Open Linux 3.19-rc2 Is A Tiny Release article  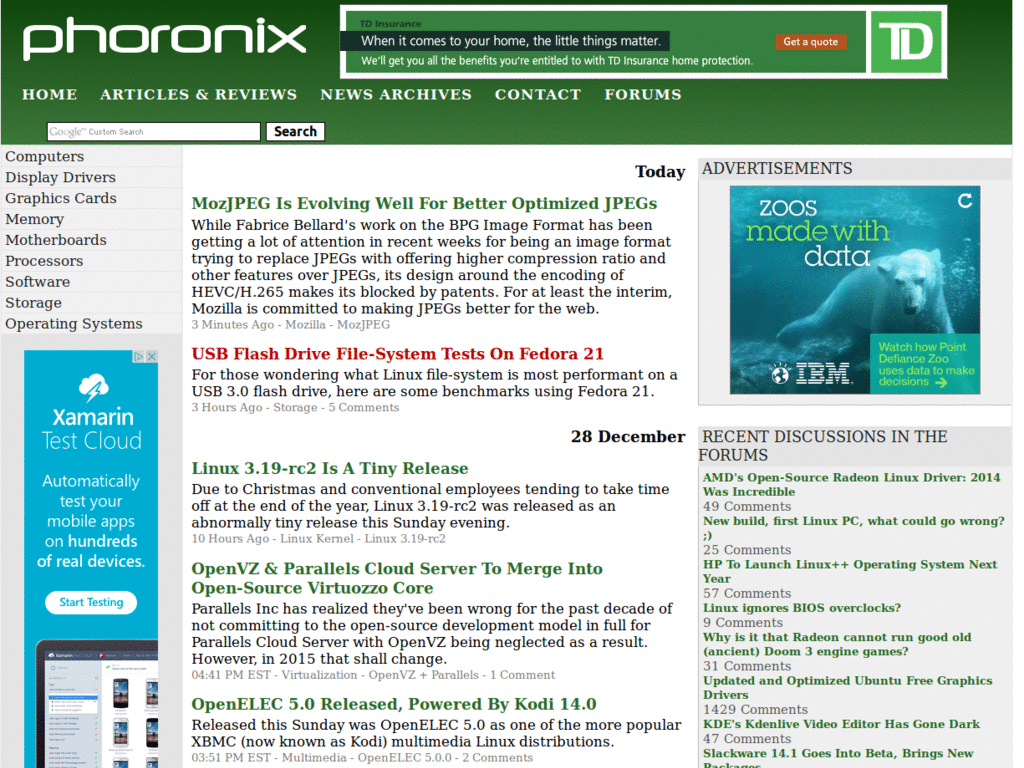click(330, 469)
